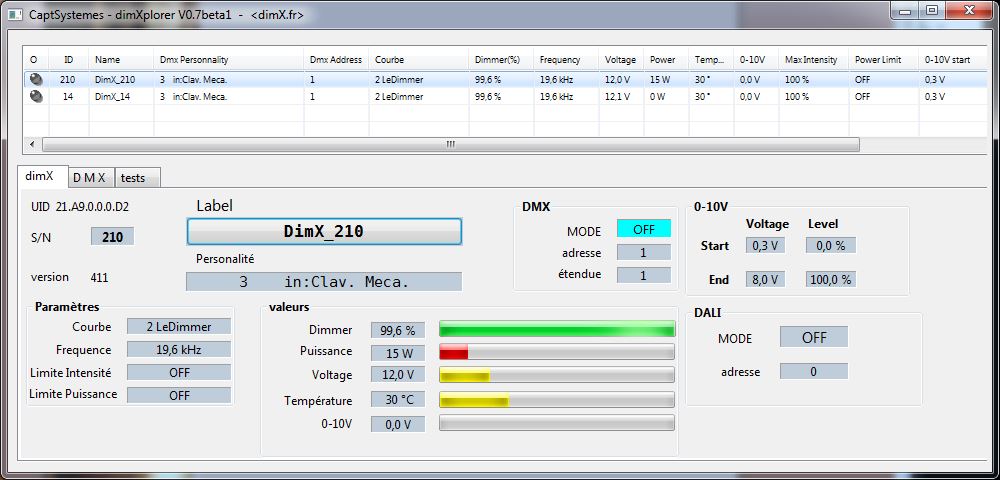
Task: Switch to the D M X tab
Action: tap(90, 177)
